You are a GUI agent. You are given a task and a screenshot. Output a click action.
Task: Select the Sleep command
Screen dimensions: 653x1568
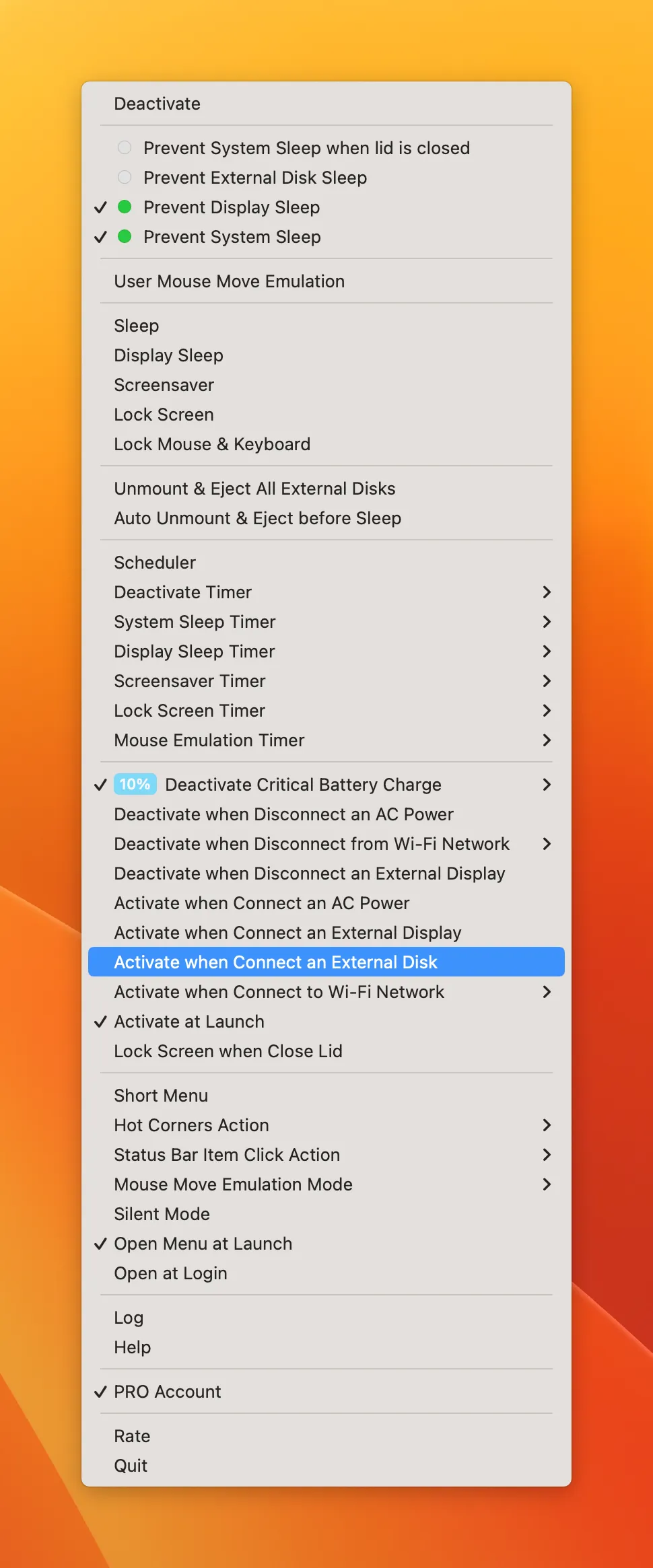coord(137,325)
